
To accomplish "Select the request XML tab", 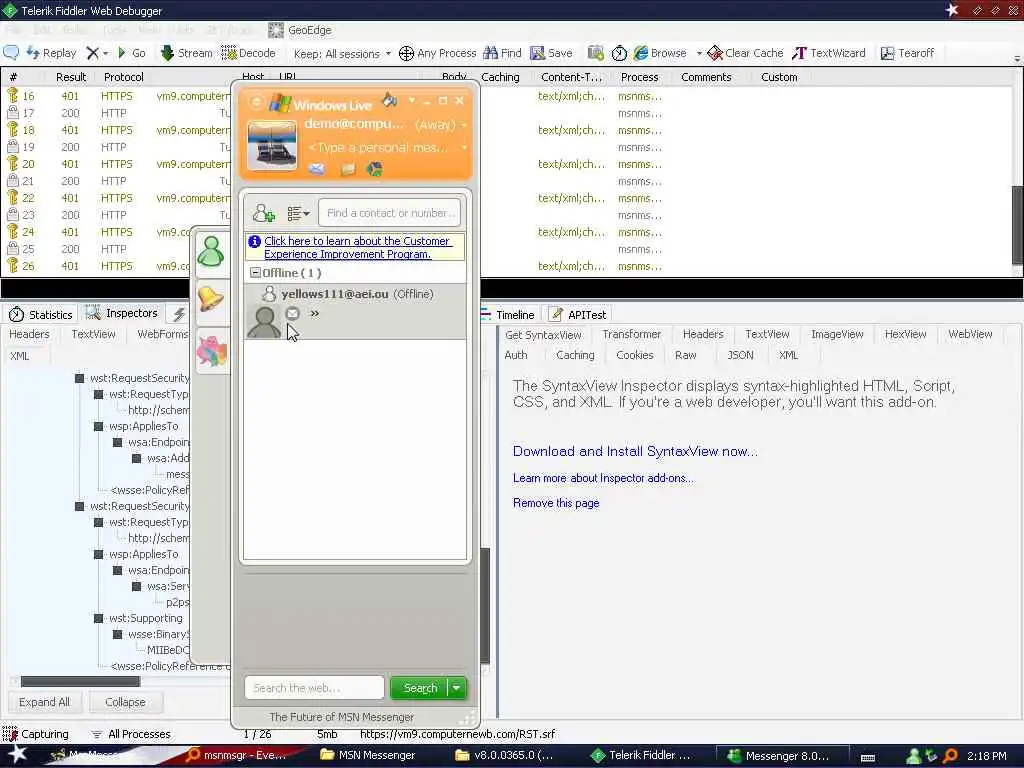I will [20, 356].
